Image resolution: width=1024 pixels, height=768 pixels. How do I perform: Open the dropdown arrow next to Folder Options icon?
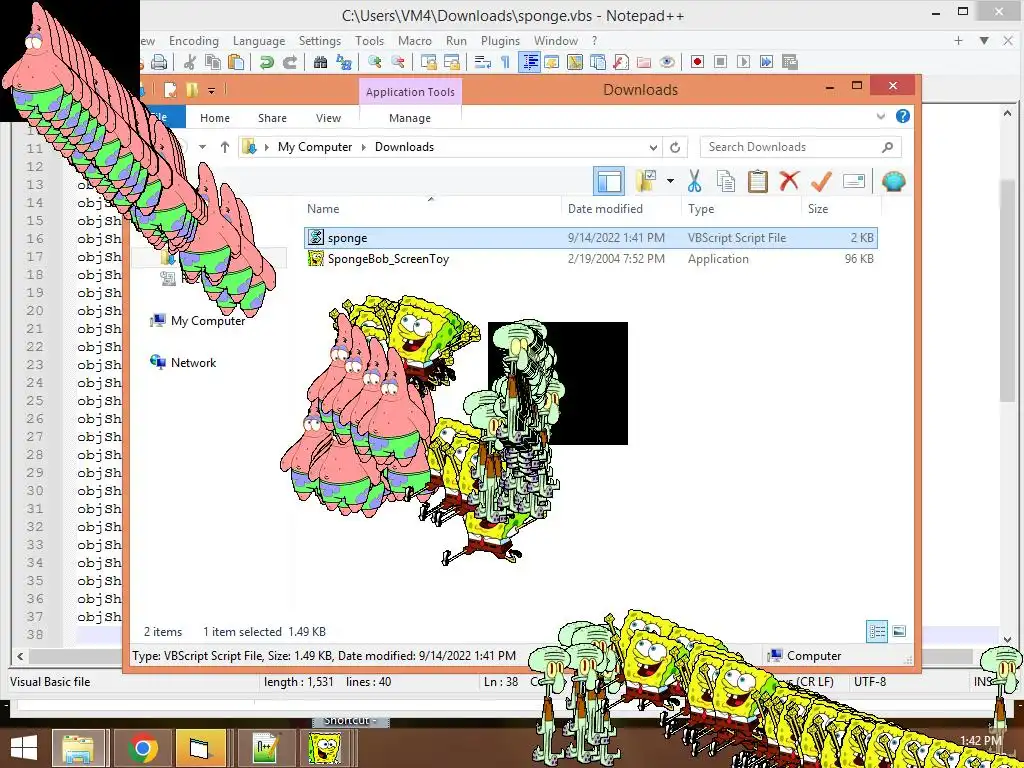click(x=670, y=181)
